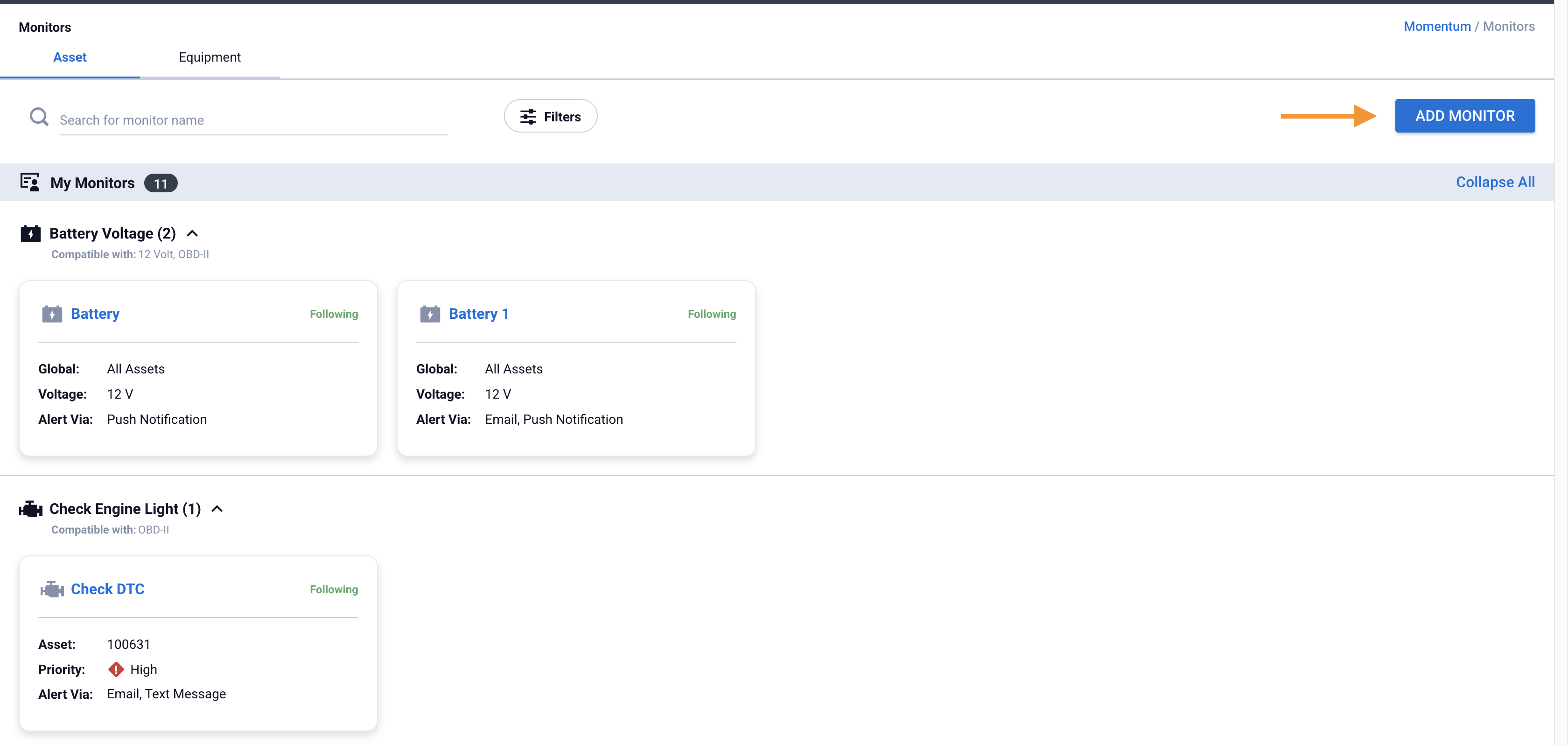This screenshot has height=745, width=1568.
Task: Click the Check DTC engine icon
Action: [52, 589]
